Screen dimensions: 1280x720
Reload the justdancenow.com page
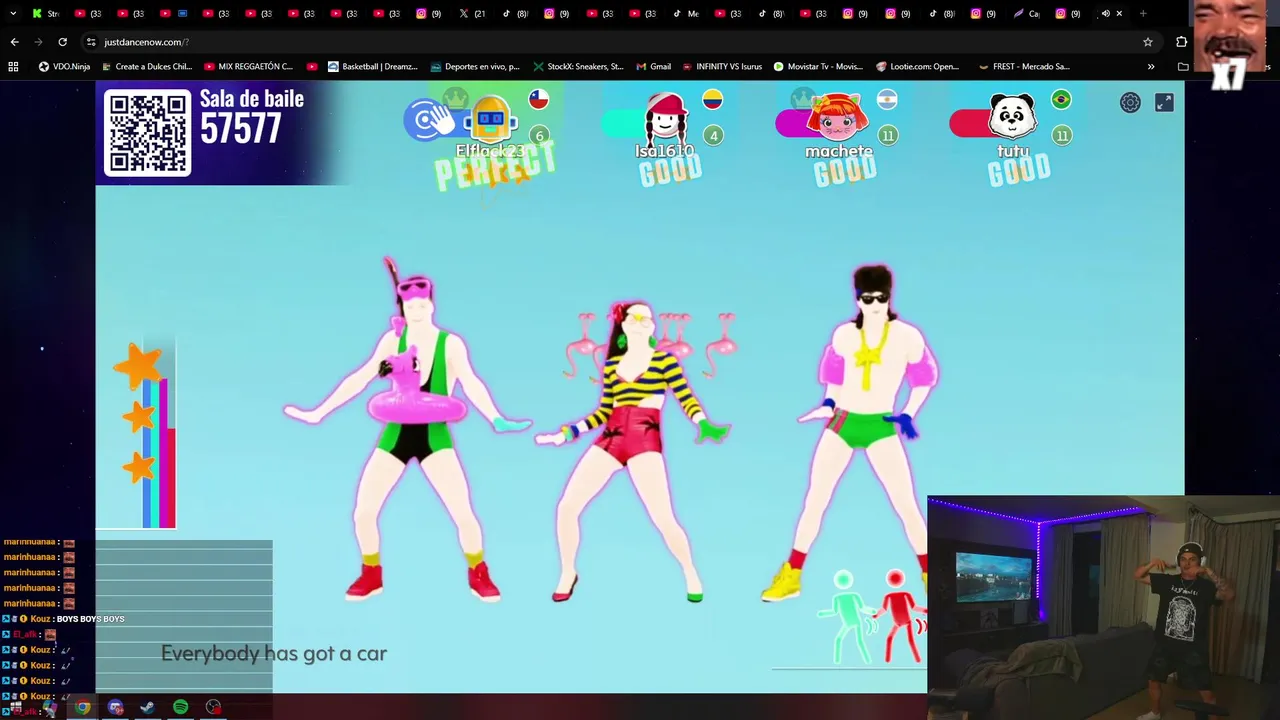pos(62,42)
